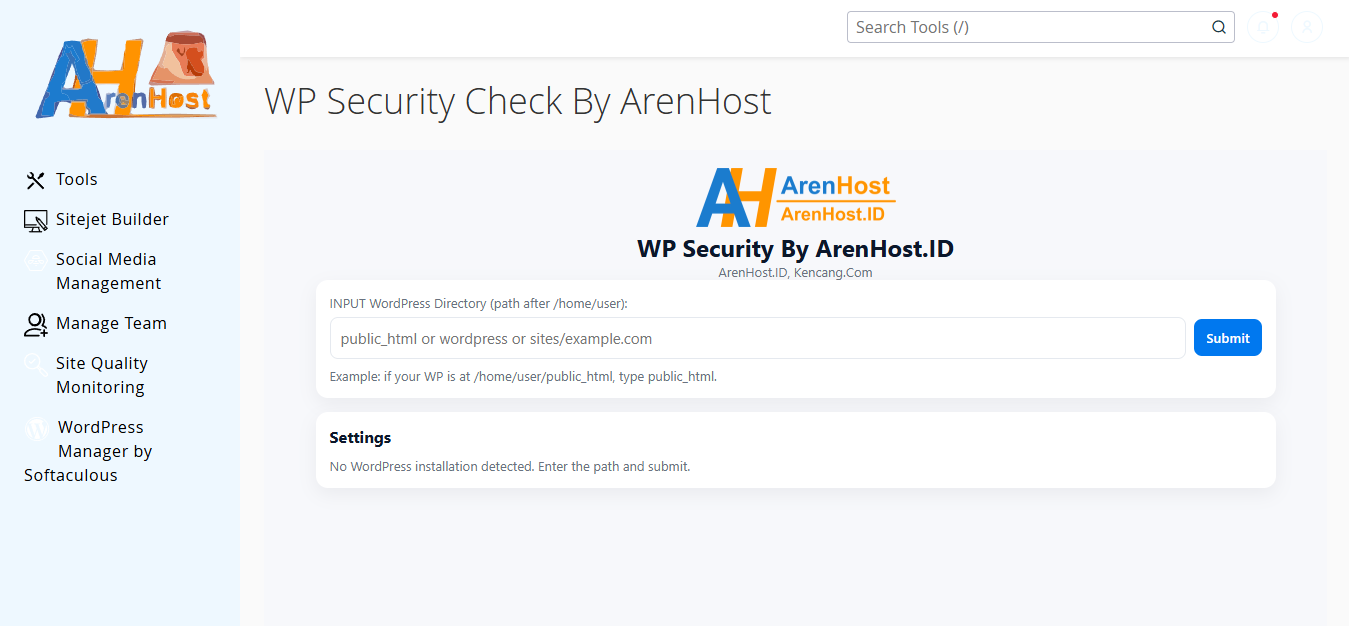Click the Site Quality Monitoring magnifier icon
This screenshot has width=1349, height=626.
(36, 364)
